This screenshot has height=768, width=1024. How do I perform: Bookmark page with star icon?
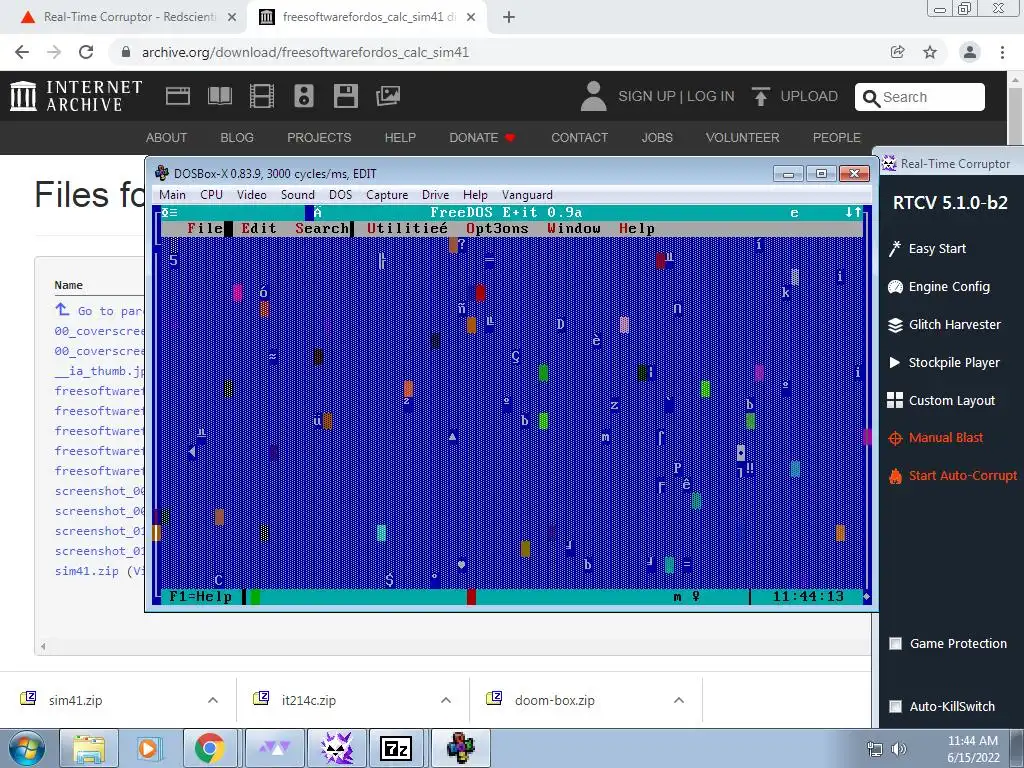(930, 52)
